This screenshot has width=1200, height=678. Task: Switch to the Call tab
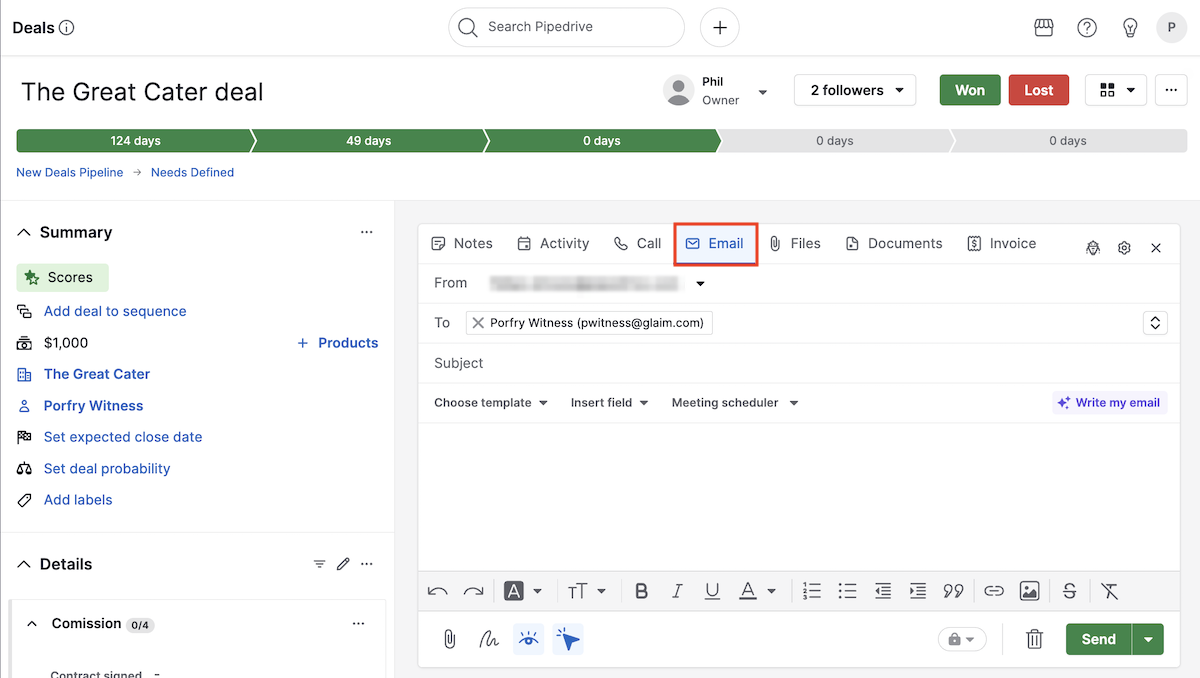click(x=637, y=244)
